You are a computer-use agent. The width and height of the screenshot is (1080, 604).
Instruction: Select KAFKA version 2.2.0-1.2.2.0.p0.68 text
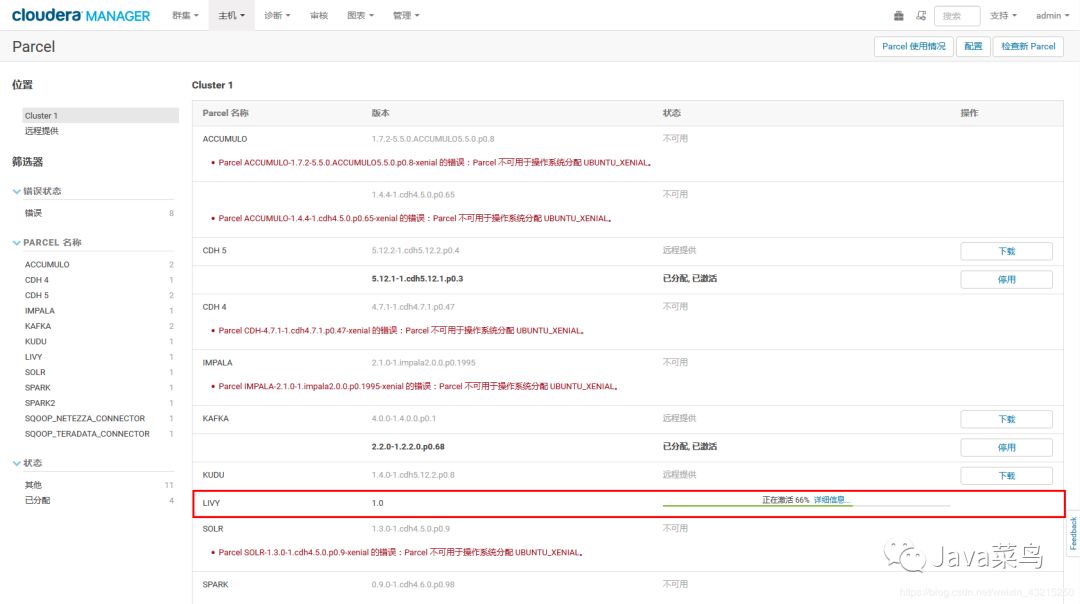click(408, 447)
